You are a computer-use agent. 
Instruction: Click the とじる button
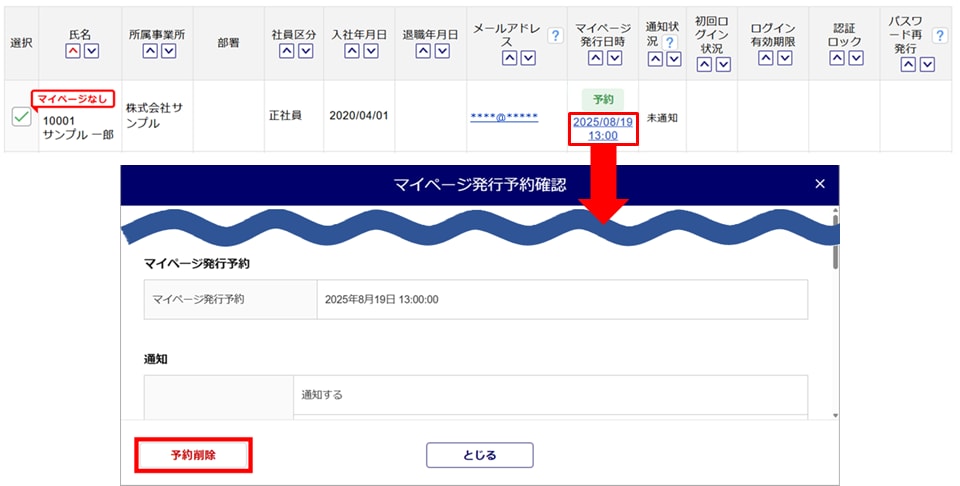479,455
